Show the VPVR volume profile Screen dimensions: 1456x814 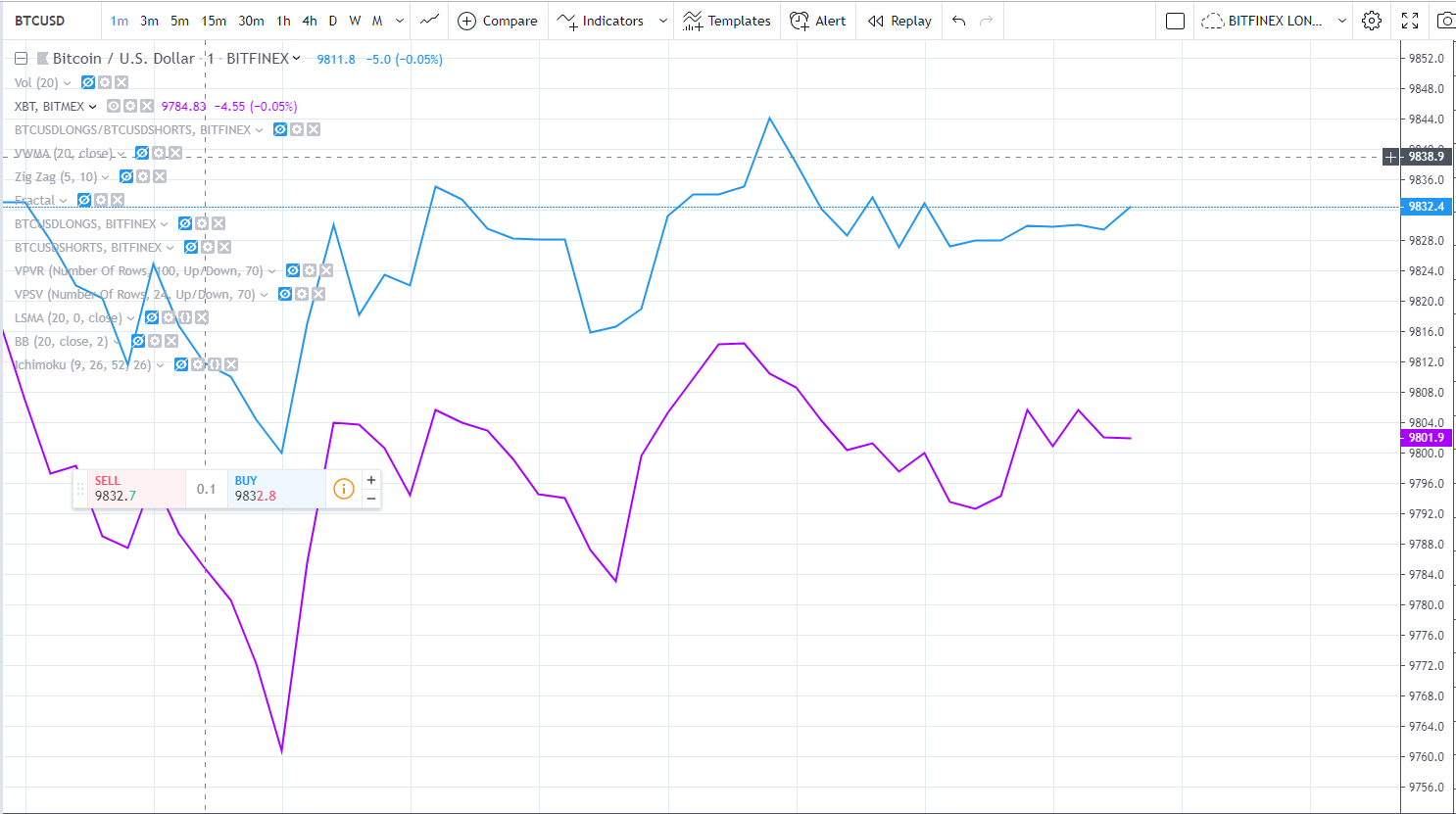tap(293, 270)
